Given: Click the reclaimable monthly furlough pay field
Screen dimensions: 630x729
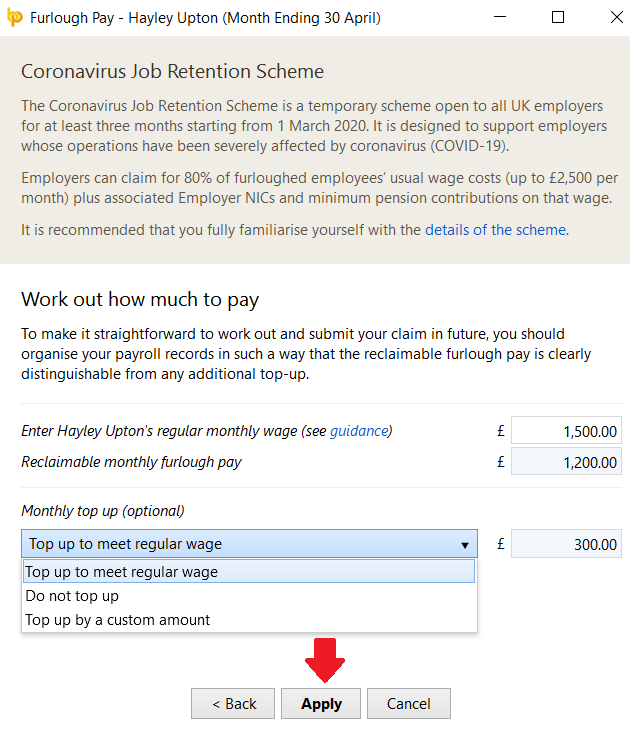Looking at the screenshot, I should pos(566,462).
